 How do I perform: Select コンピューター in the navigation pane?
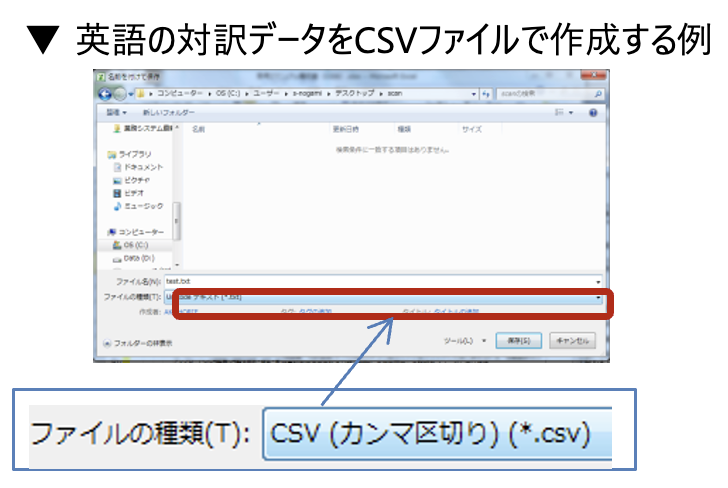pos(141,232)
